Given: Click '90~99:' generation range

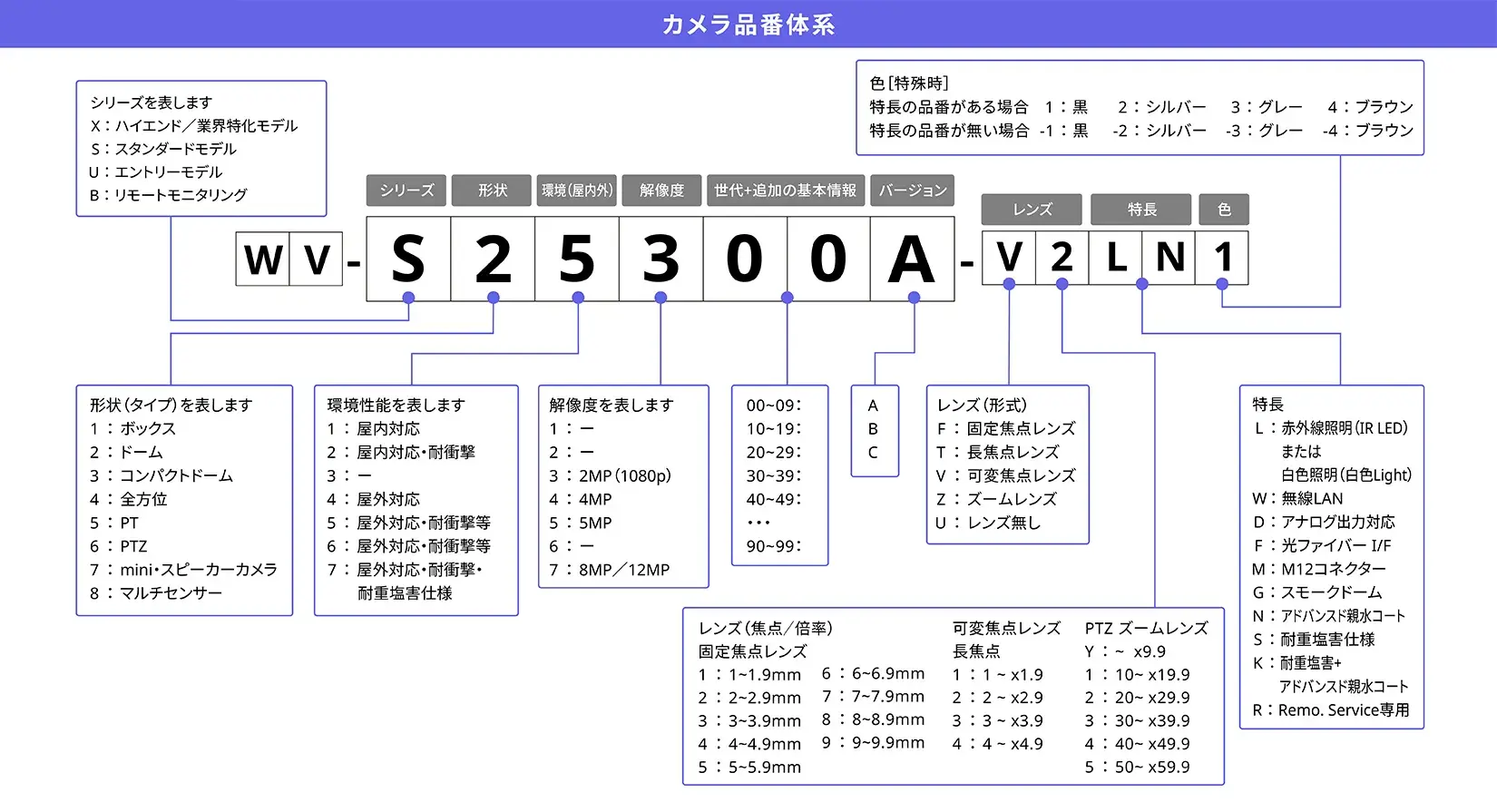Looking at the screenshot, I should click(x=774, y=546).
